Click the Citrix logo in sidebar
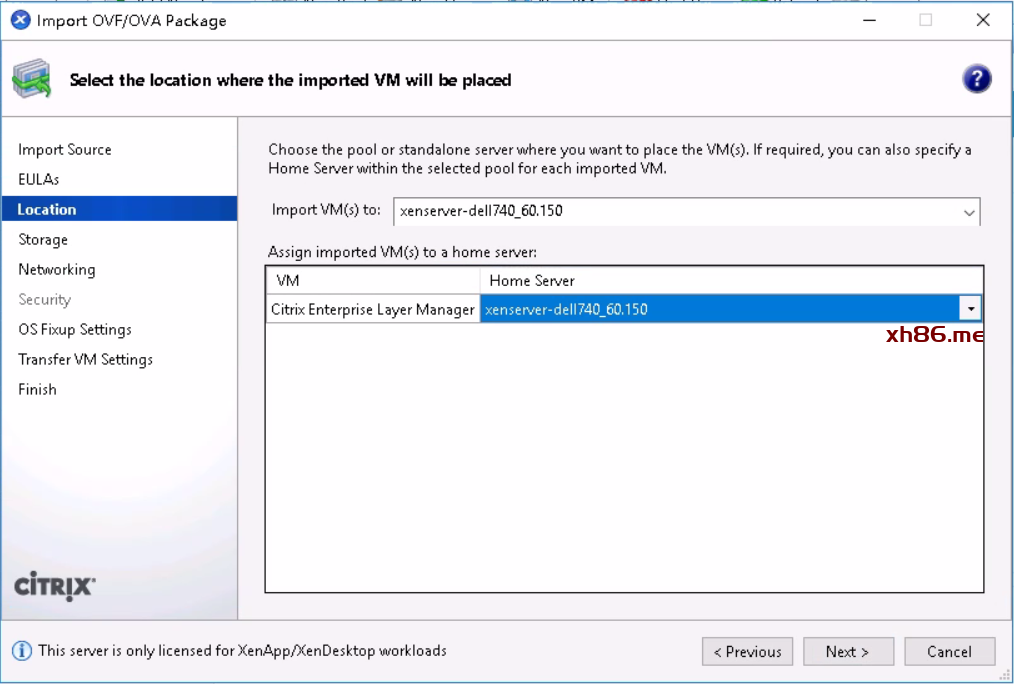This screenshot has height=684, width=1014. (x=55, y=586)
